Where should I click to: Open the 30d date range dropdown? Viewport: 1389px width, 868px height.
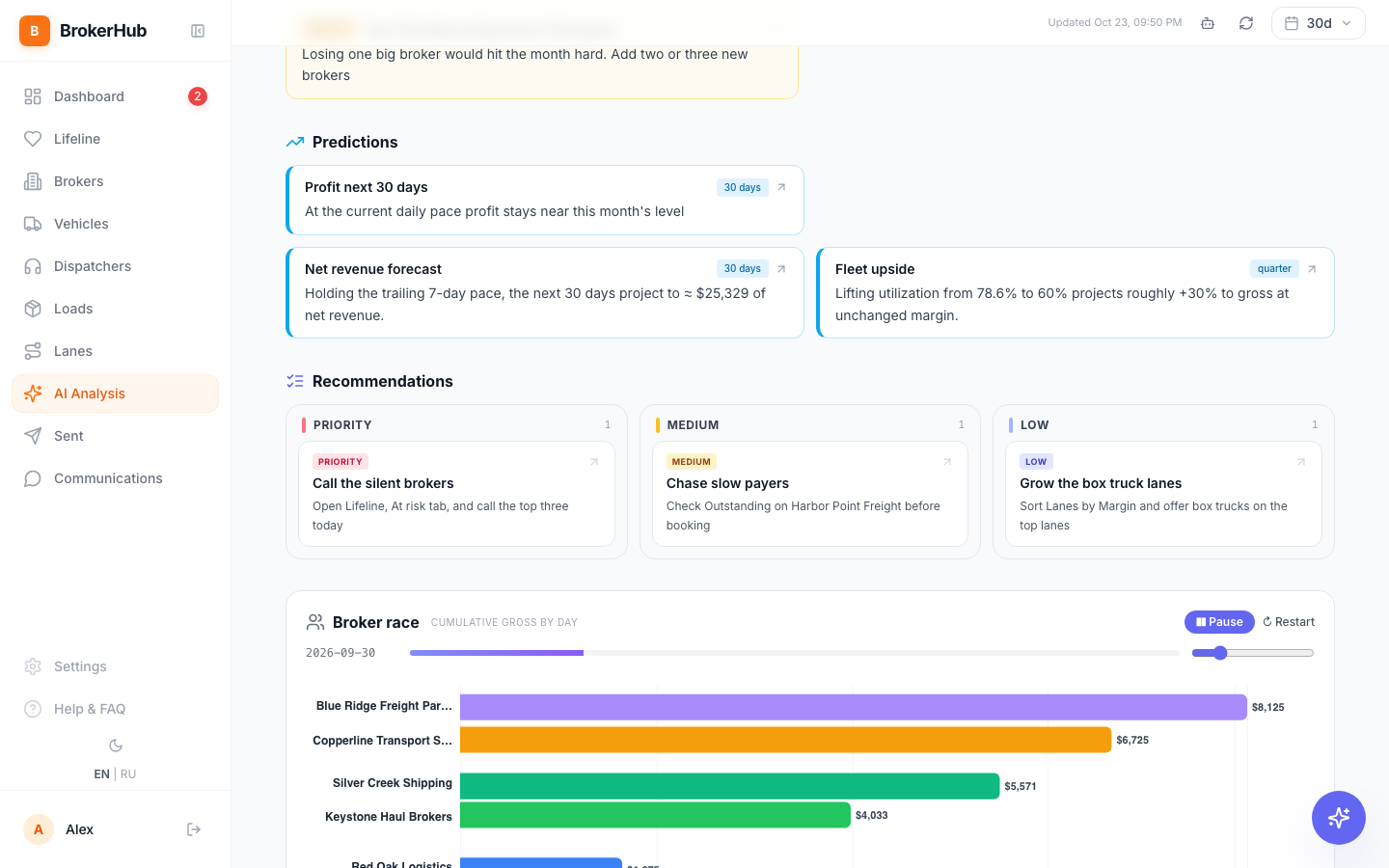[x=1319, y=23]
